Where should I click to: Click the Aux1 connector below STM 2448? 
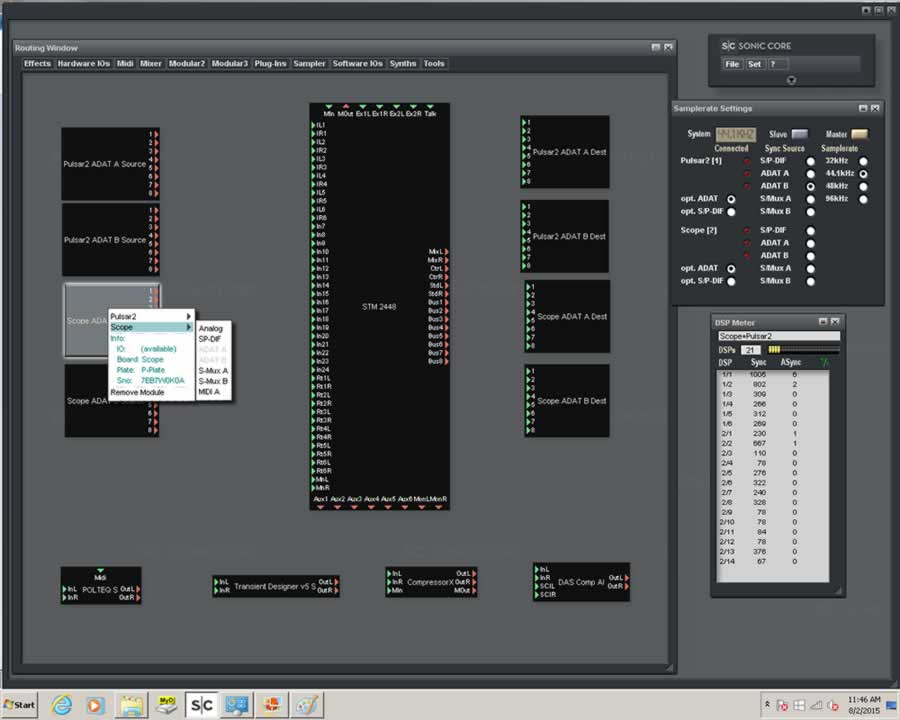320,507
